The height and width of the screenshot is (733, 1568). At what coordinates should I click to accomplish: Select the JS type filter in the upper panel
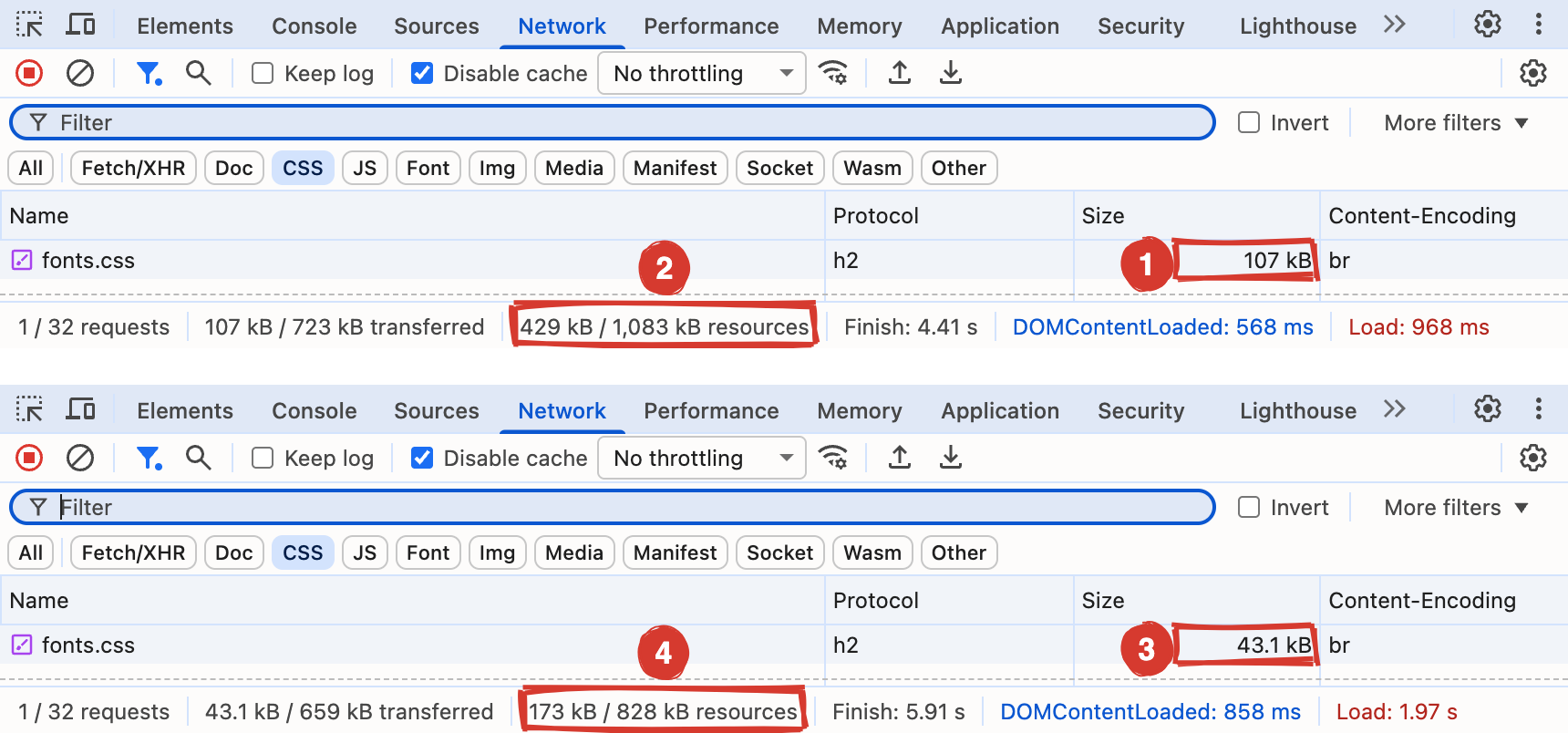click(x=365, y=168)
